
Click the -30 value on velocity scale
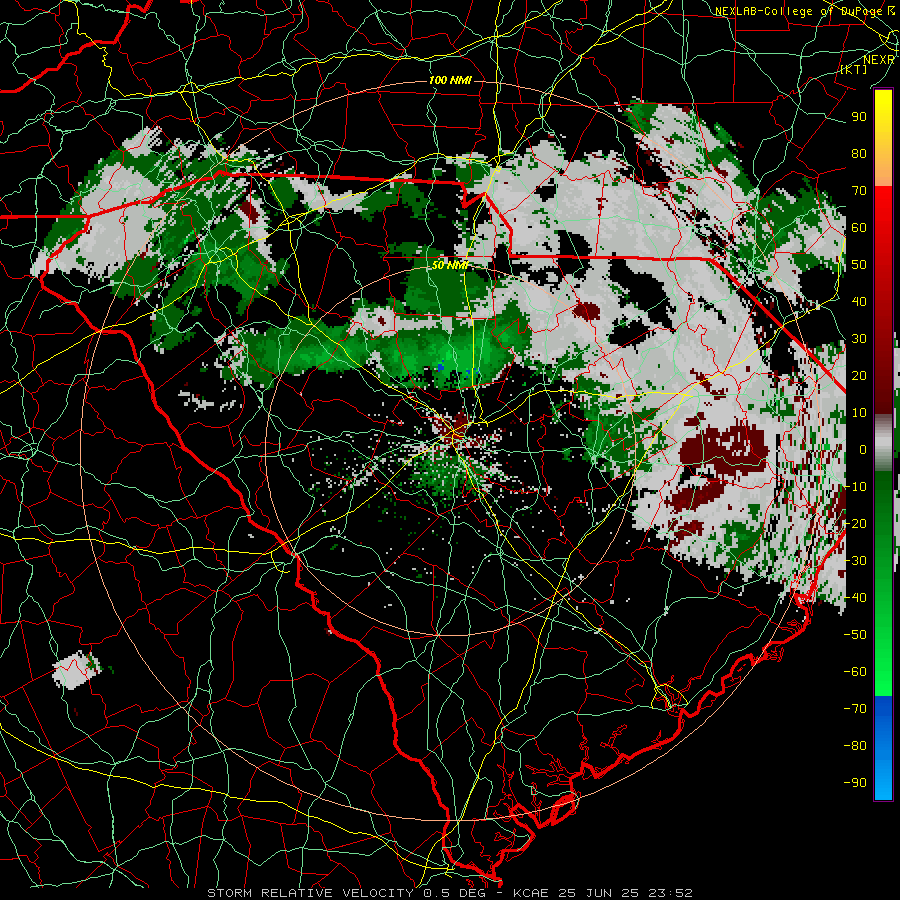click(x=855, y=561)
